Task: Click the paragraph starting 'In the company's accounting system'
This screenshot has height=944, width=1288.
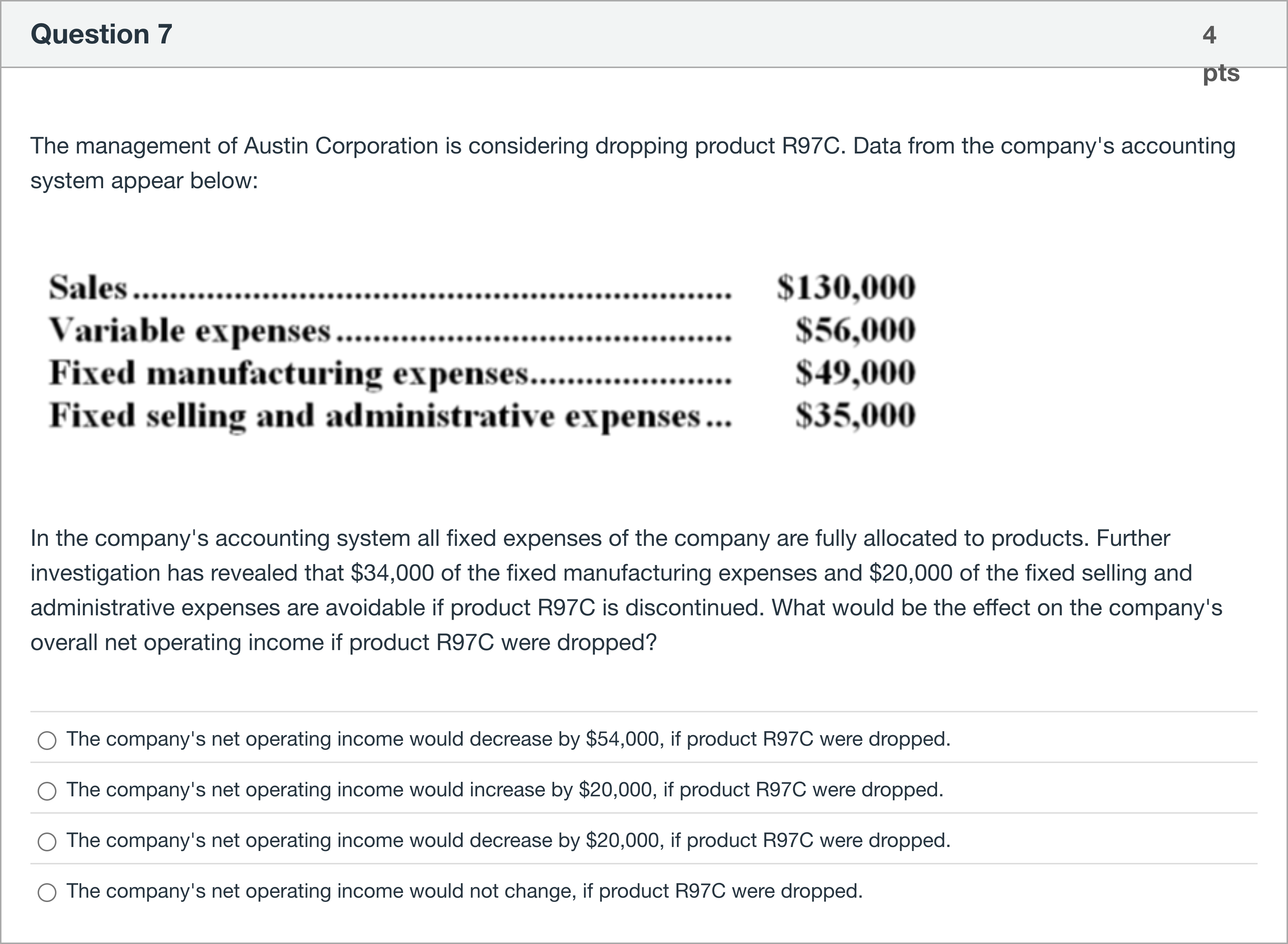Action: [627, 590]
